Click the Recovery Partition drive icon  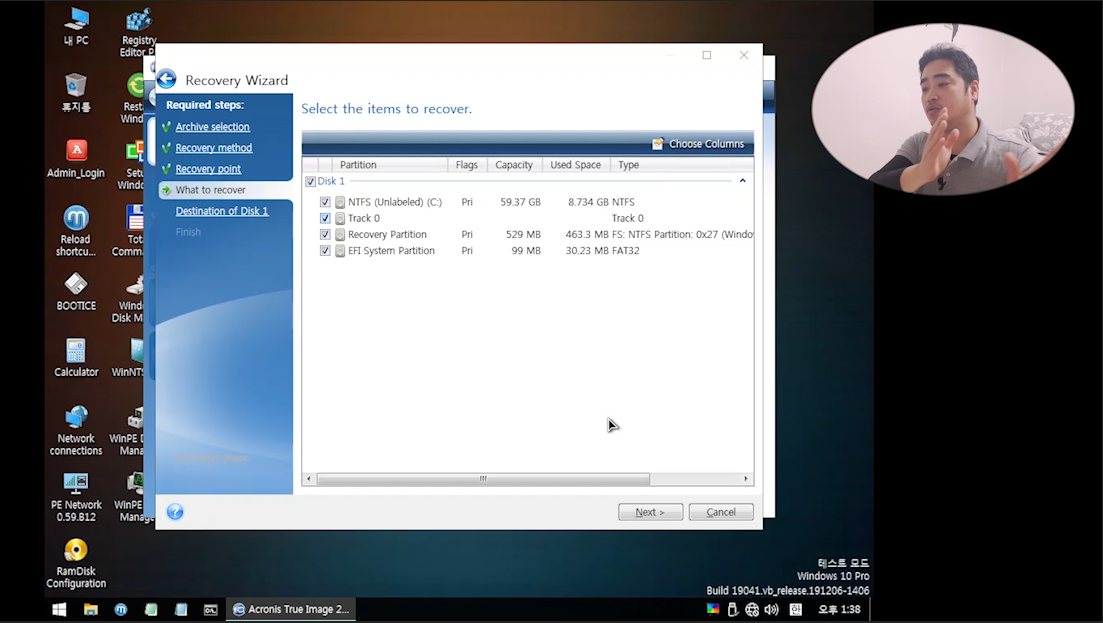[340, 234]
